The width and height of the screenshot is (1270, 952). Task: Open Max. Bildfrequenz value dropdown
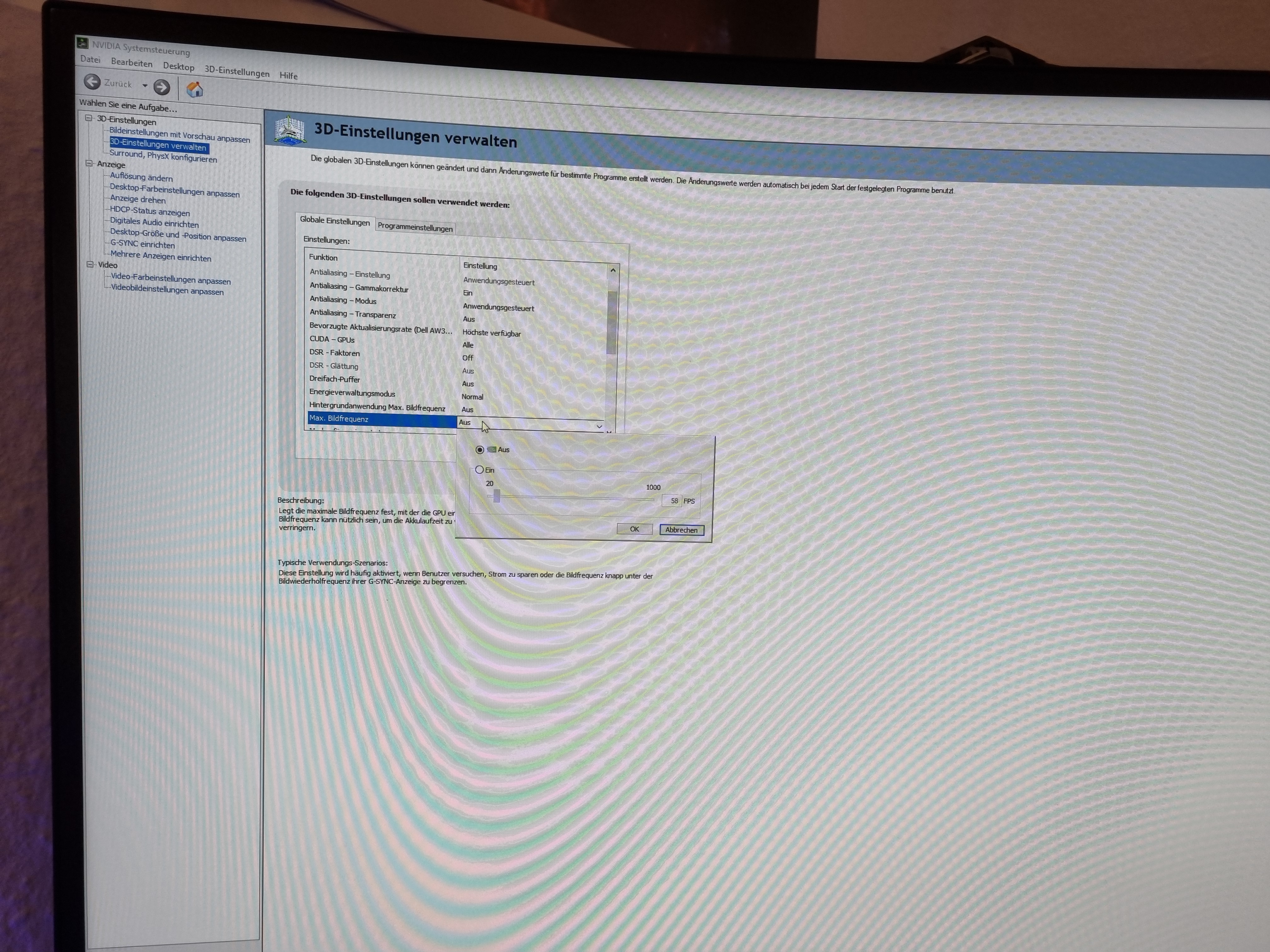point(599,426)
